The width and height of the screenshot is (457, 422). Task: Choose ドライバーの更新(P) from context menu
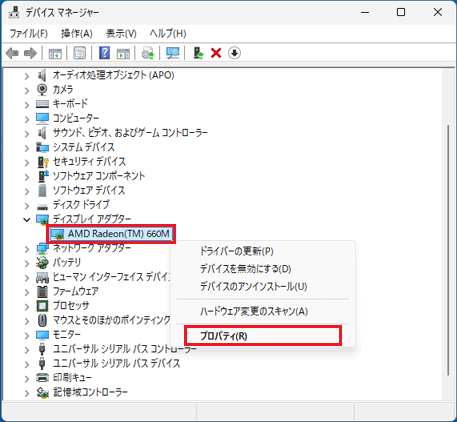(x=237, y=251)
